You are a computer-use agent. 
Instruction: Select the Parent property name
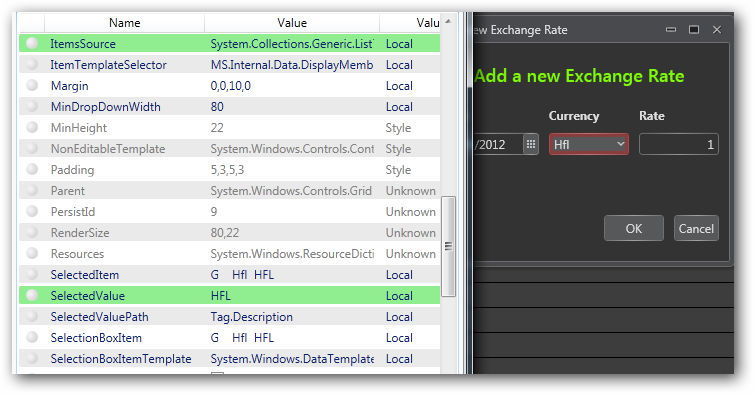[67, 191]
